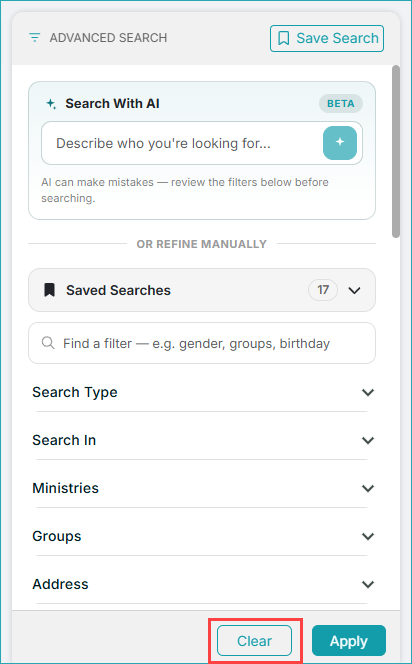
Task: Click the 17 count badge on Saved Searches
Action: [x=323, y=290]
